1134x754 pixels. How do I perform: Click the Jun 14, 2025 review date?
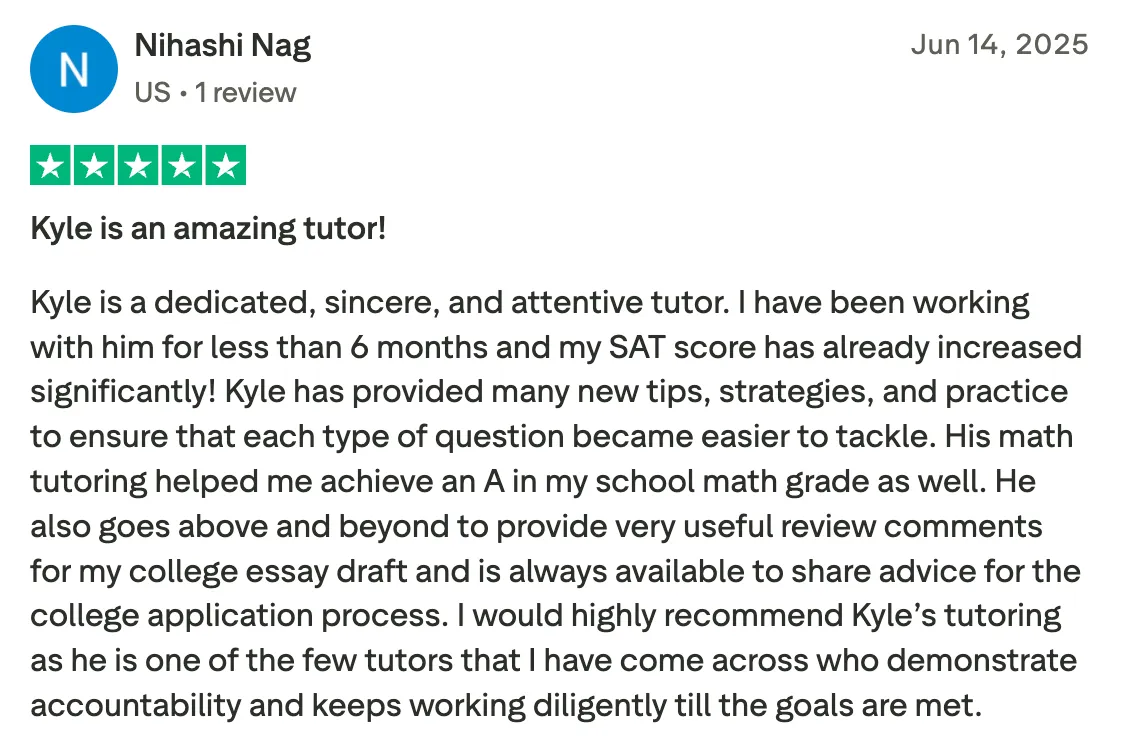[999, 45]
